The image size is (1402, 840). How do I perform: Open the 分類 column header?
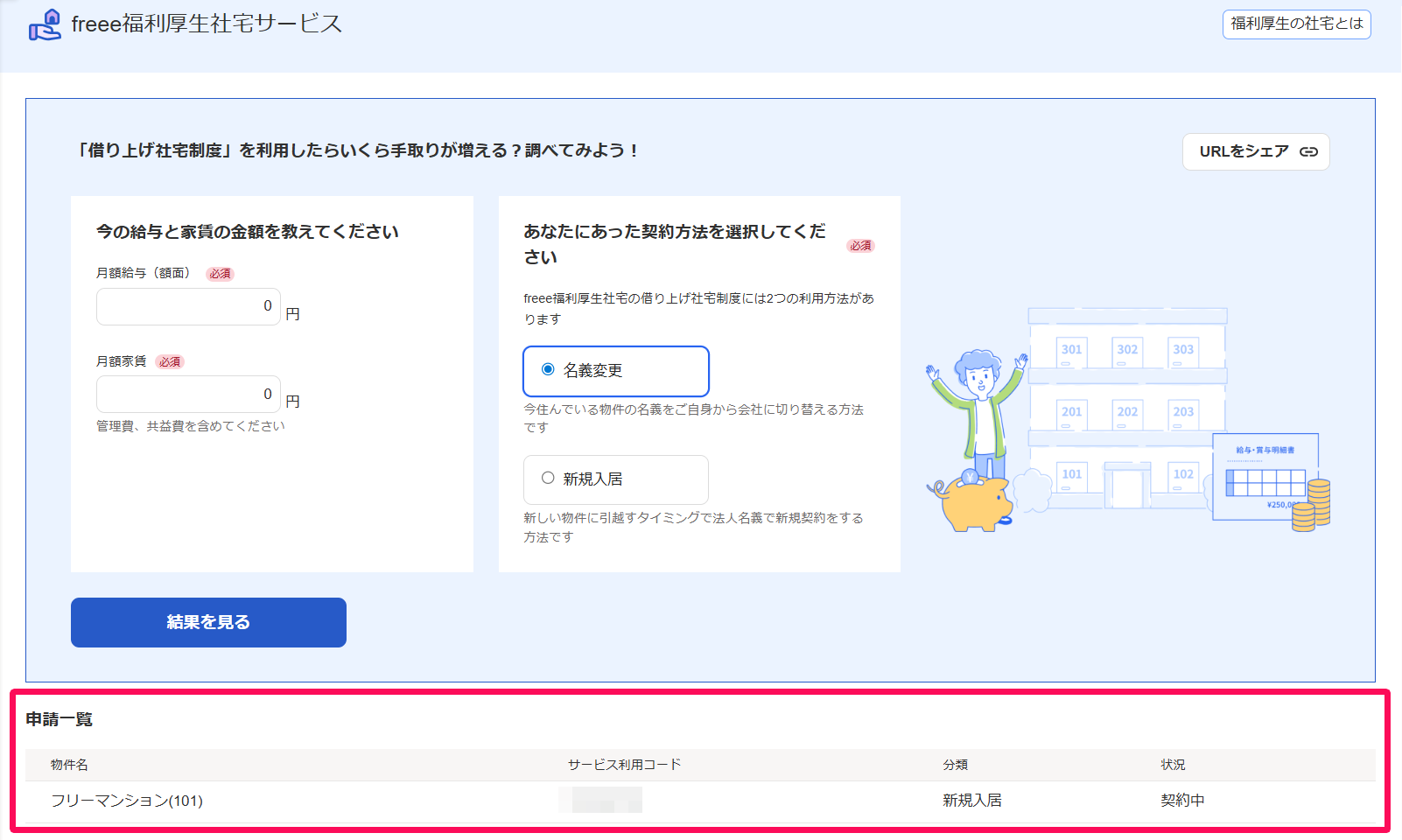[x=955, y=764]
